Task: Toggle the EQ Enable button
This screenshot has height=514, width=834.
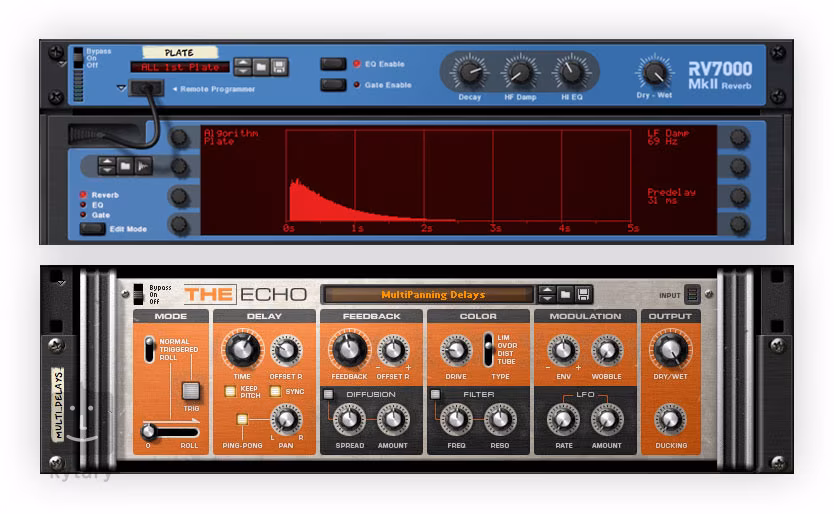Action: coord(333,64)
